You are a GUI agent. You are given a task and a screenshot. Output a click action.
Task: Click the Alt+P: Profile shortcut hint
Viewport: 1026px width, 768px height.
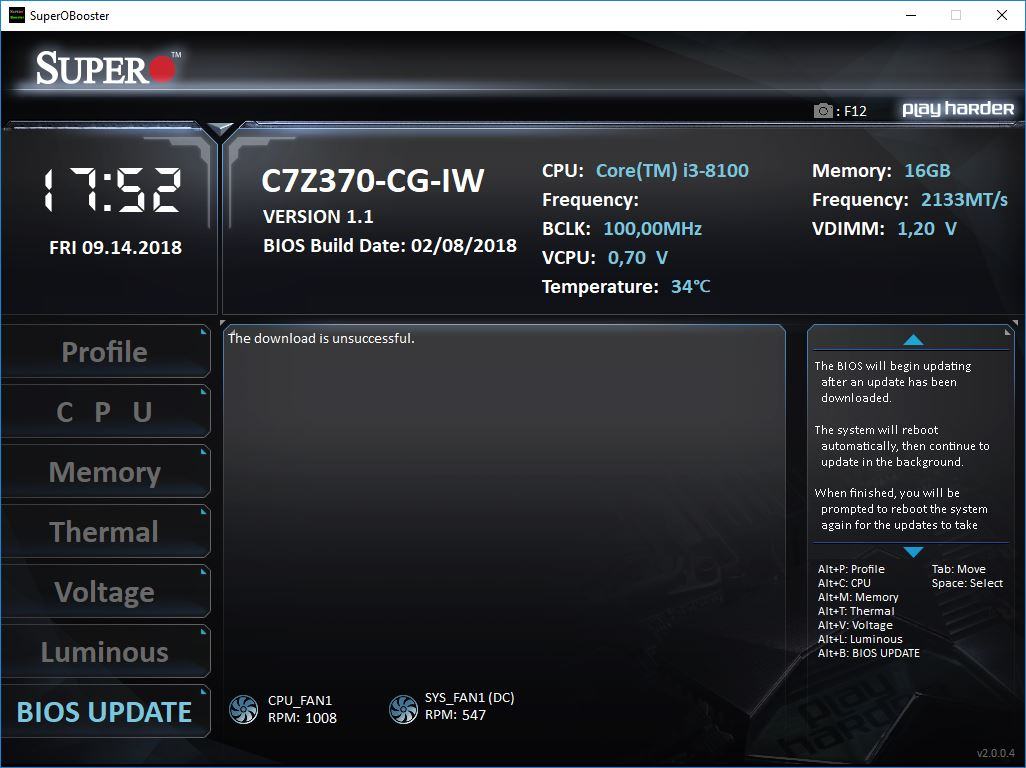point(851,569)
